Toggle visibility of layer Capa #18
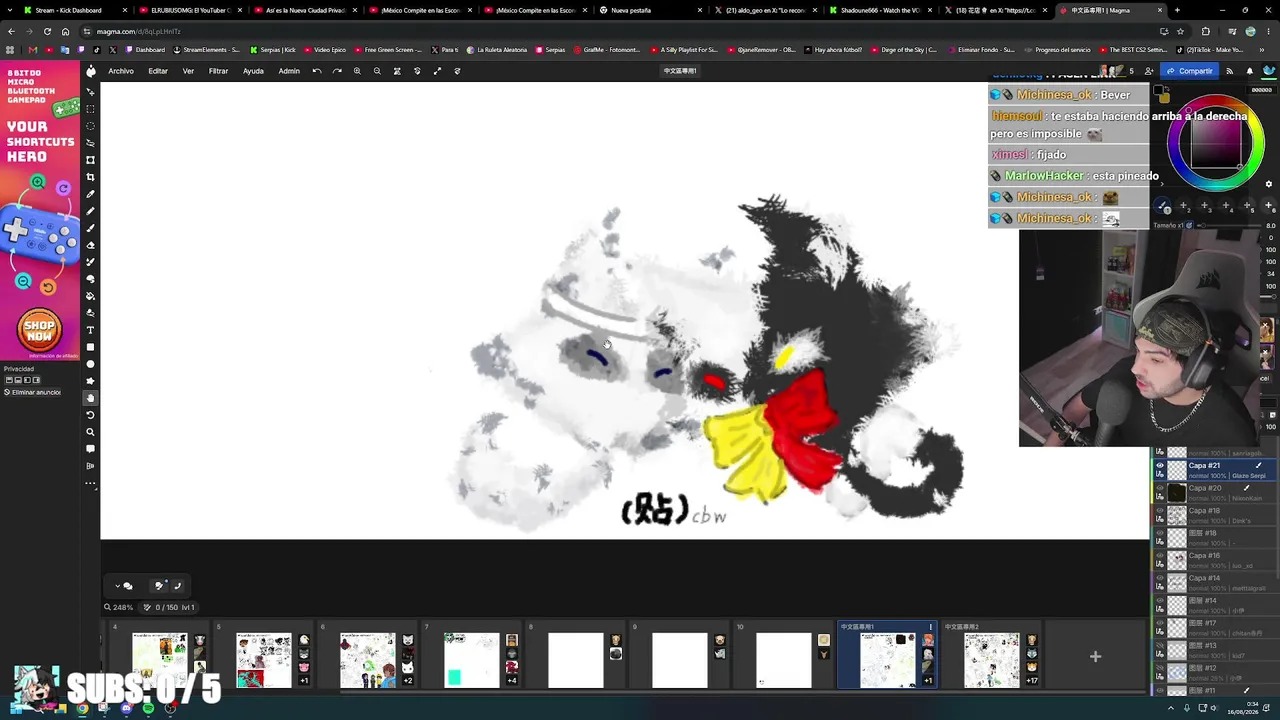Image resolution: width=1280 pixels, height=720 pixels. 1160,511
